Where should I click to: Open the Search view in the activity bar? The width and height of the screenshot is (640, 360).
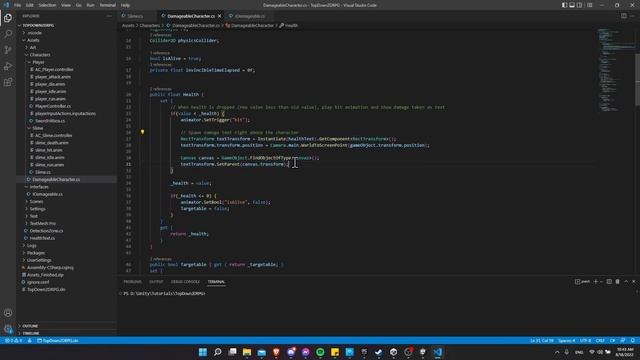8,34
